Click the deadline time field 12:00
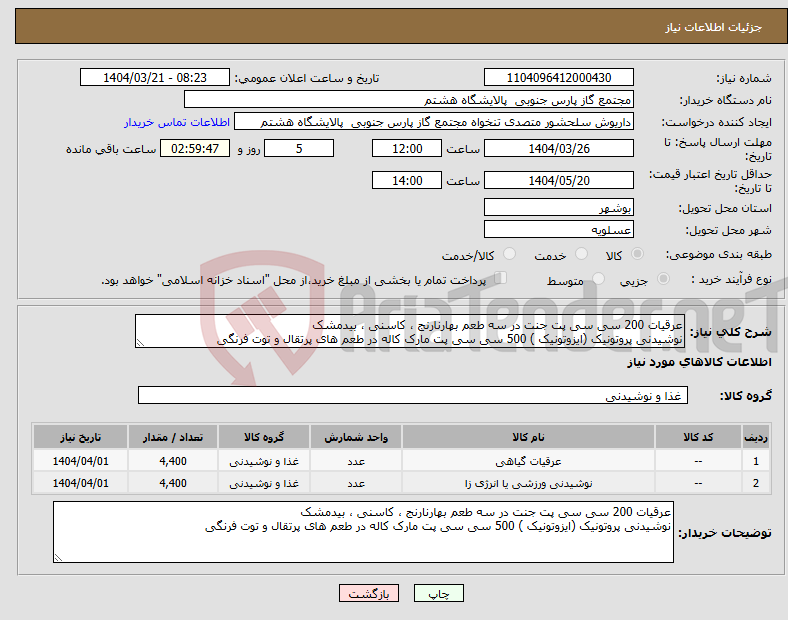This screenshot has height=620, width=788. tap(407, 149)
